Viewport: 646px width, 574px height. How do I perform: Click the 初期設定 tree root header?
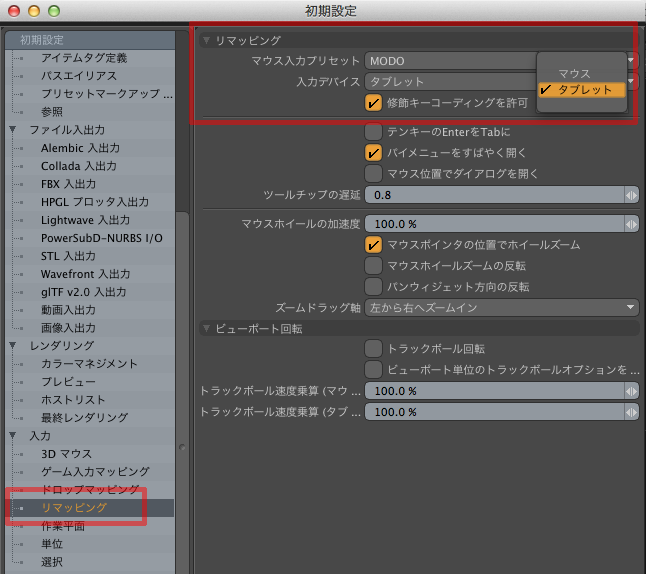tap(90, 40)
